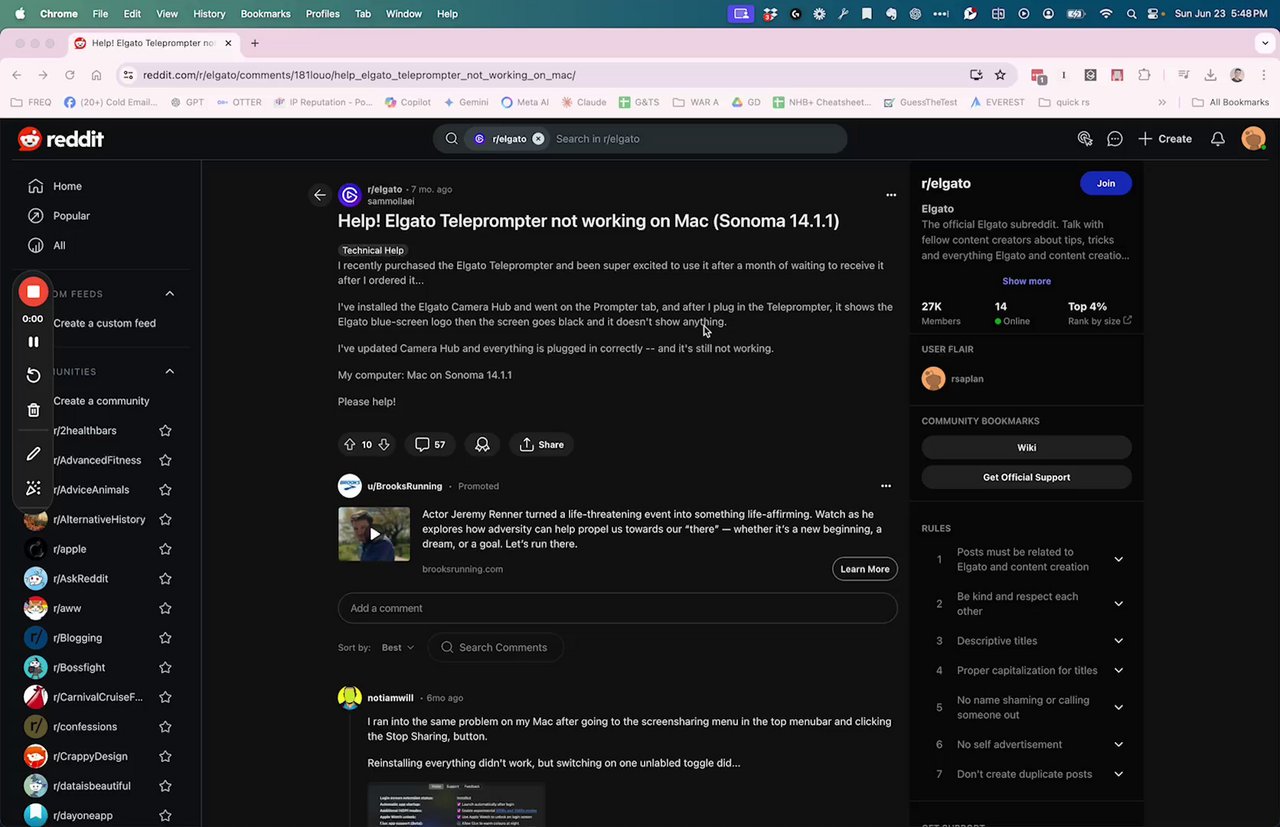Image resolution: width=1280 pixels, height=827 pixels.
Task: Open the notifications bell
Action: [1217, 139]
